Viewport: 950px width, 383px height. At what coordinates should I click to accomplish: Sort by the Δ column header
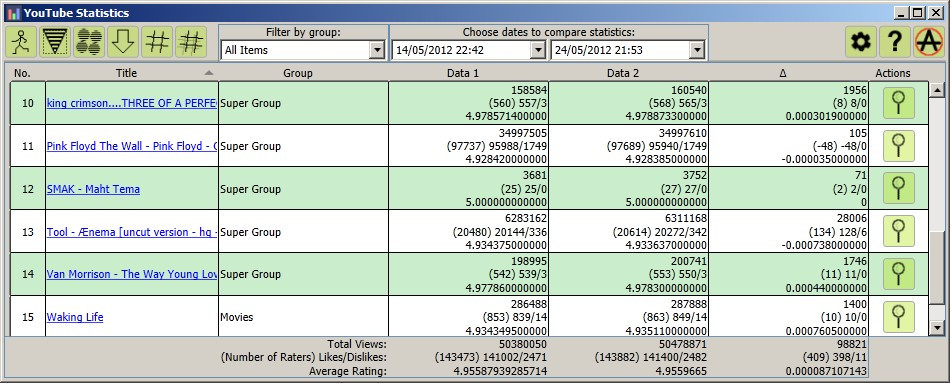783,73
